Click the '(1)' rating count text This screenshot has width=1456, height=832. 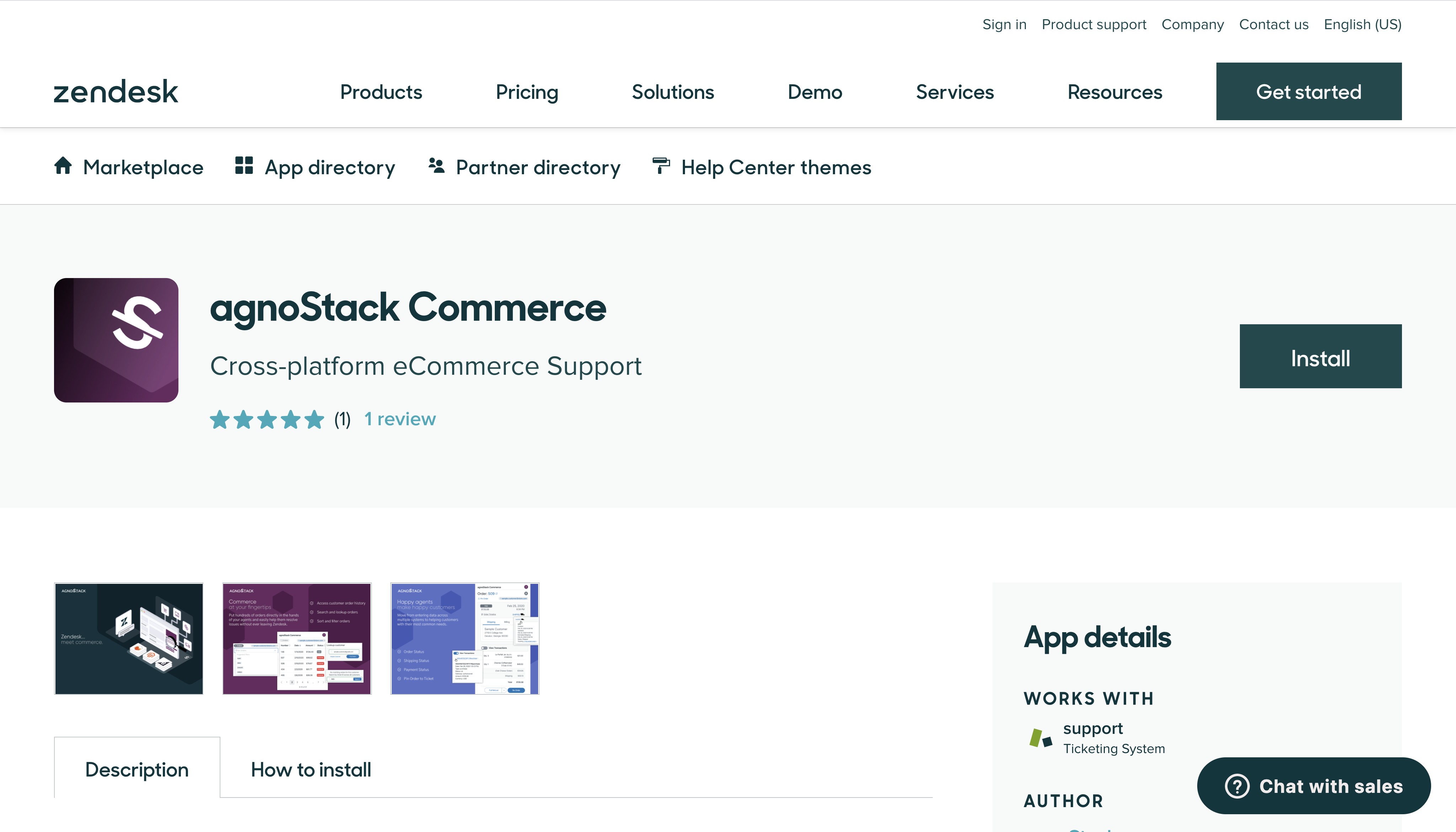click(343, 420)
